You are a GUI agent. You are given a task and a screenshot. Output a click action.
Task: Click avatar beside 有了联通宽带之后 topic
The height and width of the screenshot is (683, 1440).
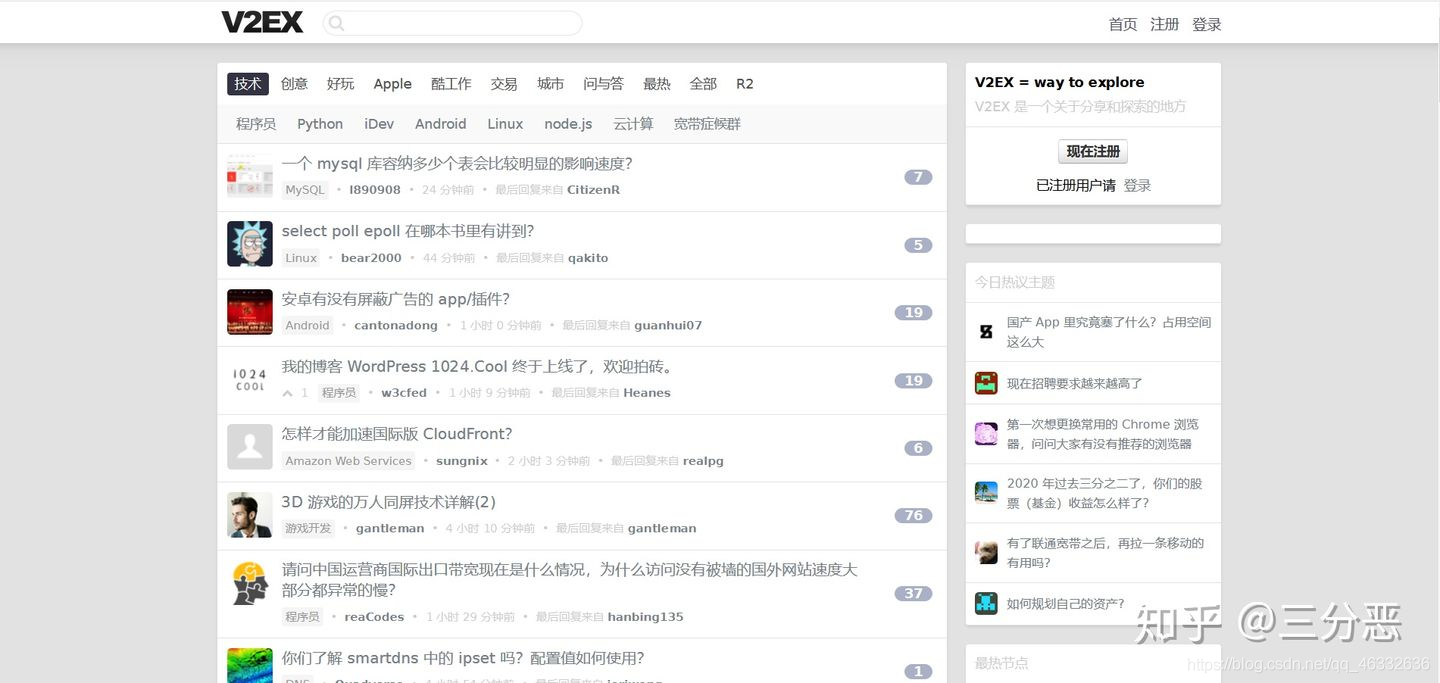986,552
